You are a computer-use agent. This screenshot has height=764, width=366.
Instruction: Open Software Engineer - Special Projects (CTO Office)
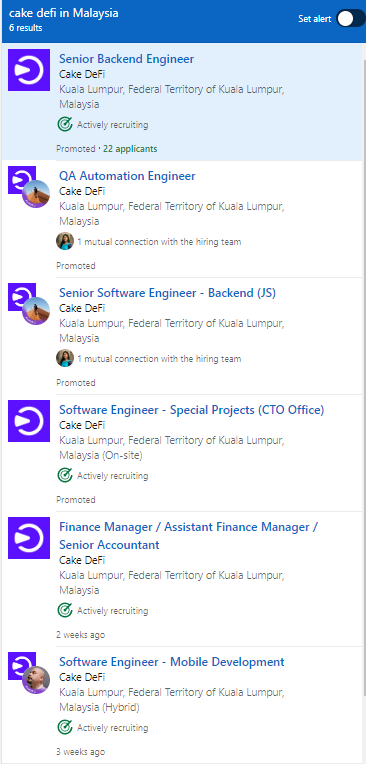click(192, 410)
